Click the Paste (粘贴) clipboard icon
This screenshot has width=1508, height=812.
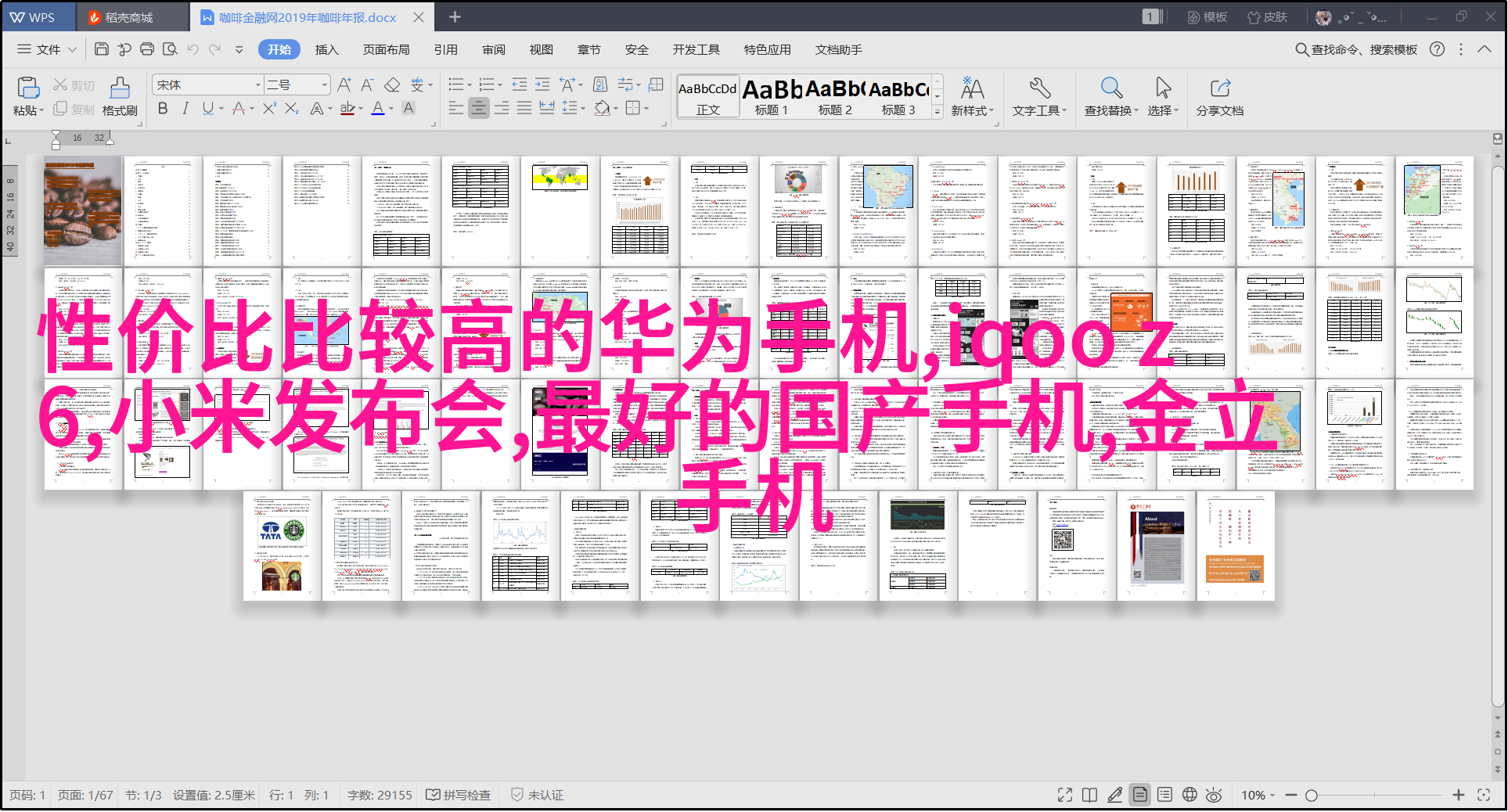pos(28,87)
